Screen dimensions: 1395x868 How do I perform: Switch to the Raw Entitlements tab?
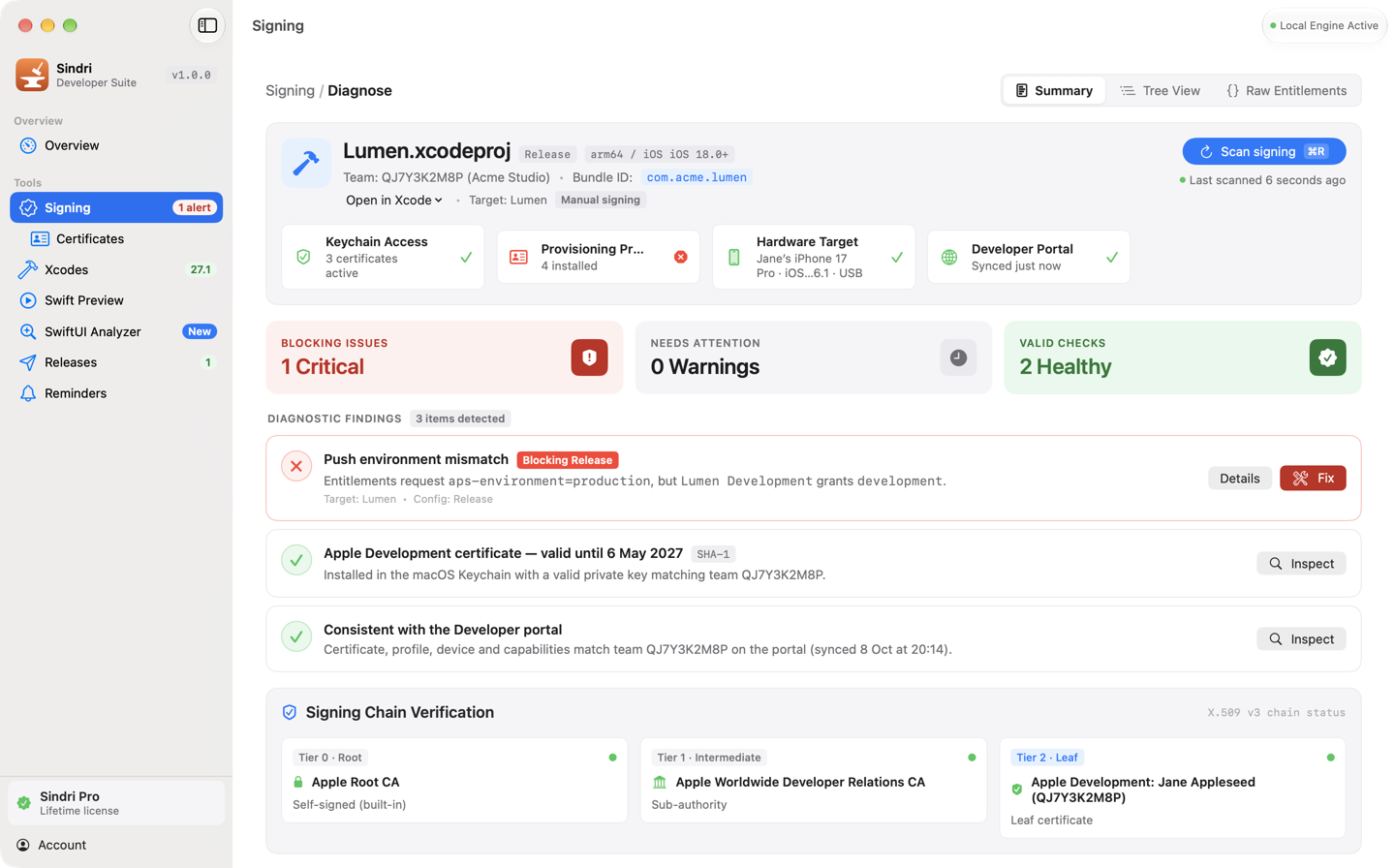tap(1286, 91)
